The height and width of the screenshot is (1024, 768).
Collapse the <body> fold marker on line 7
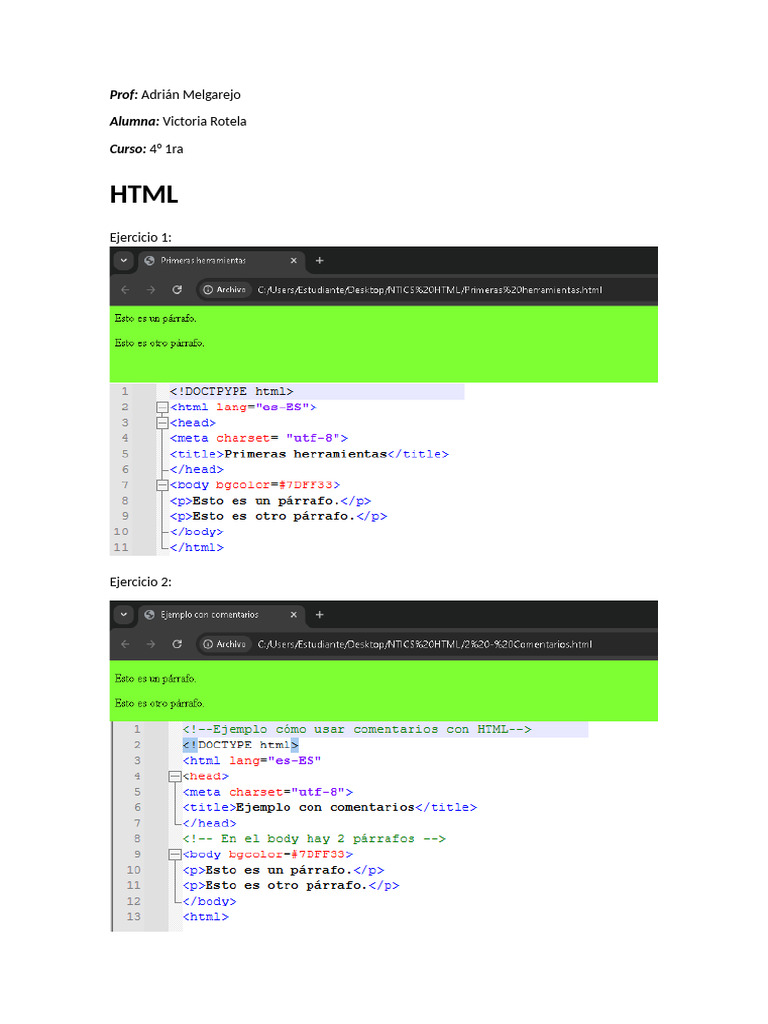pyautogui.click(x=163, y=485)
